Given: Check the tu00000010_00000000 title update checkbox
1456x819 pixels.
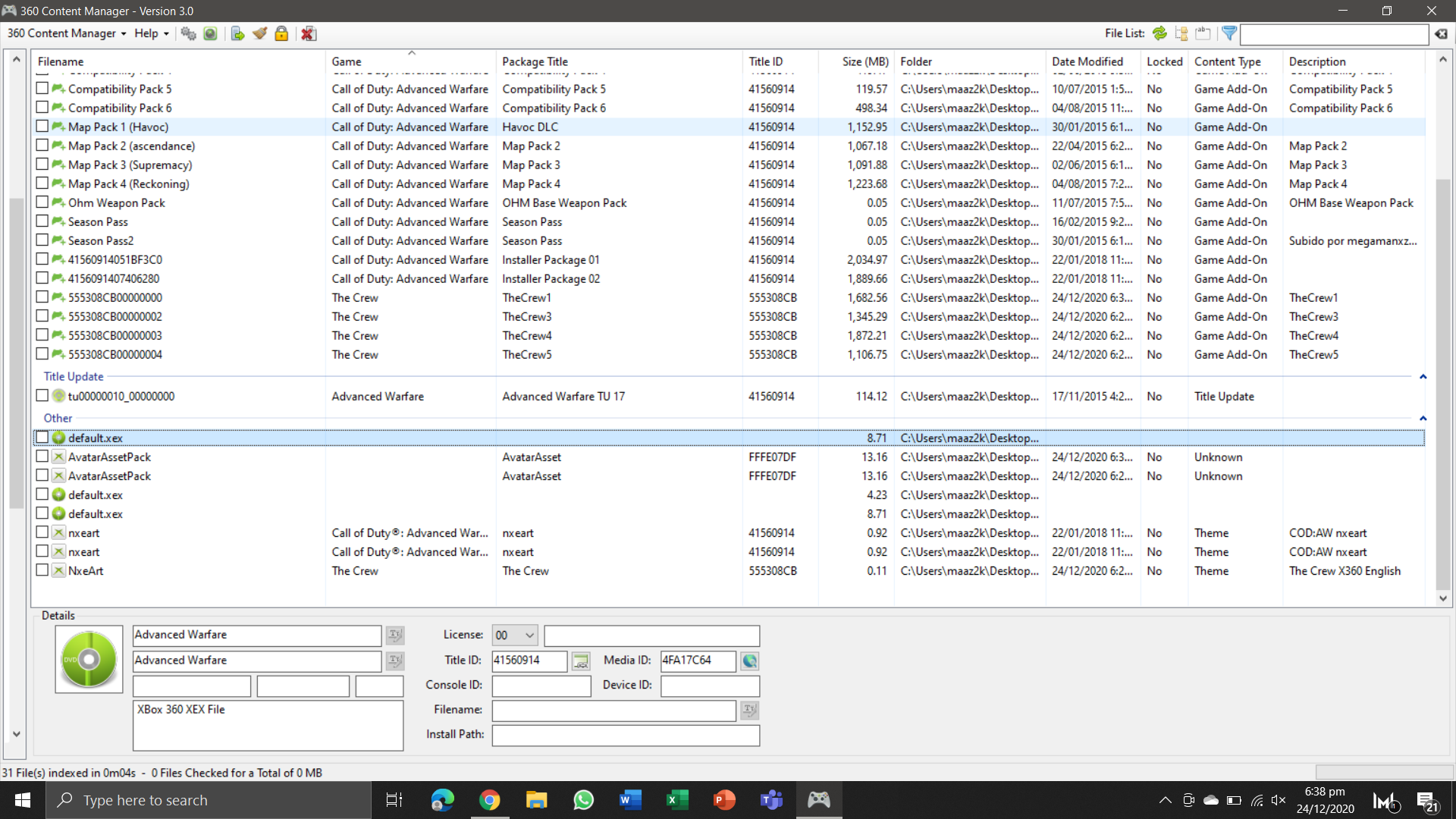Looking at the screenshot, I should point(42,396).
